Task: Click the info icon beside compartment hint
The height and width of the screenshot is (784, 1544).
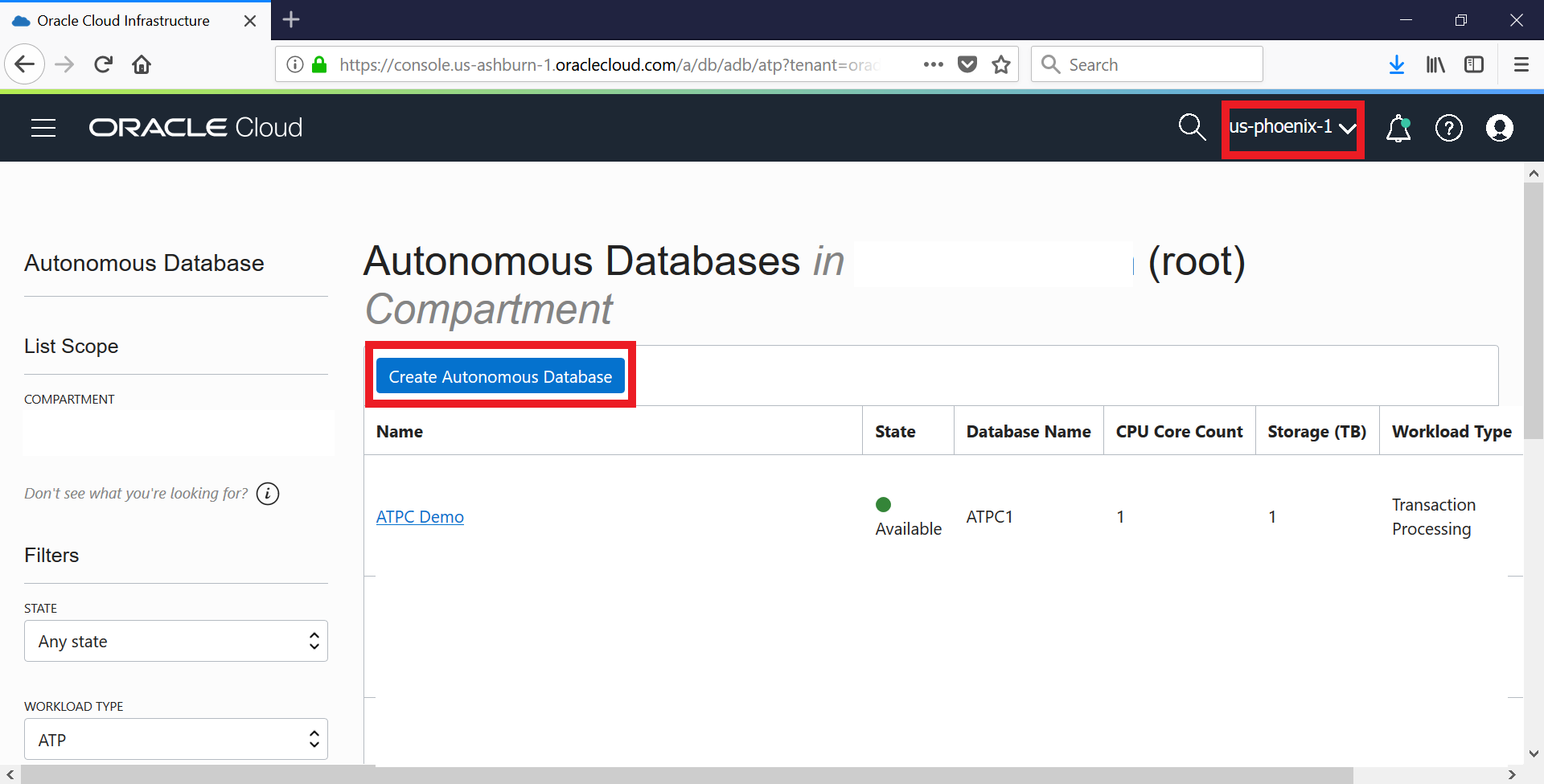Action: [268, 494]
